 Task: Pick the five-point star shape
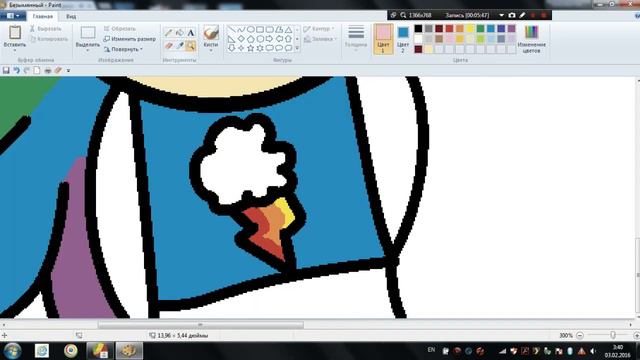(251, 48)
